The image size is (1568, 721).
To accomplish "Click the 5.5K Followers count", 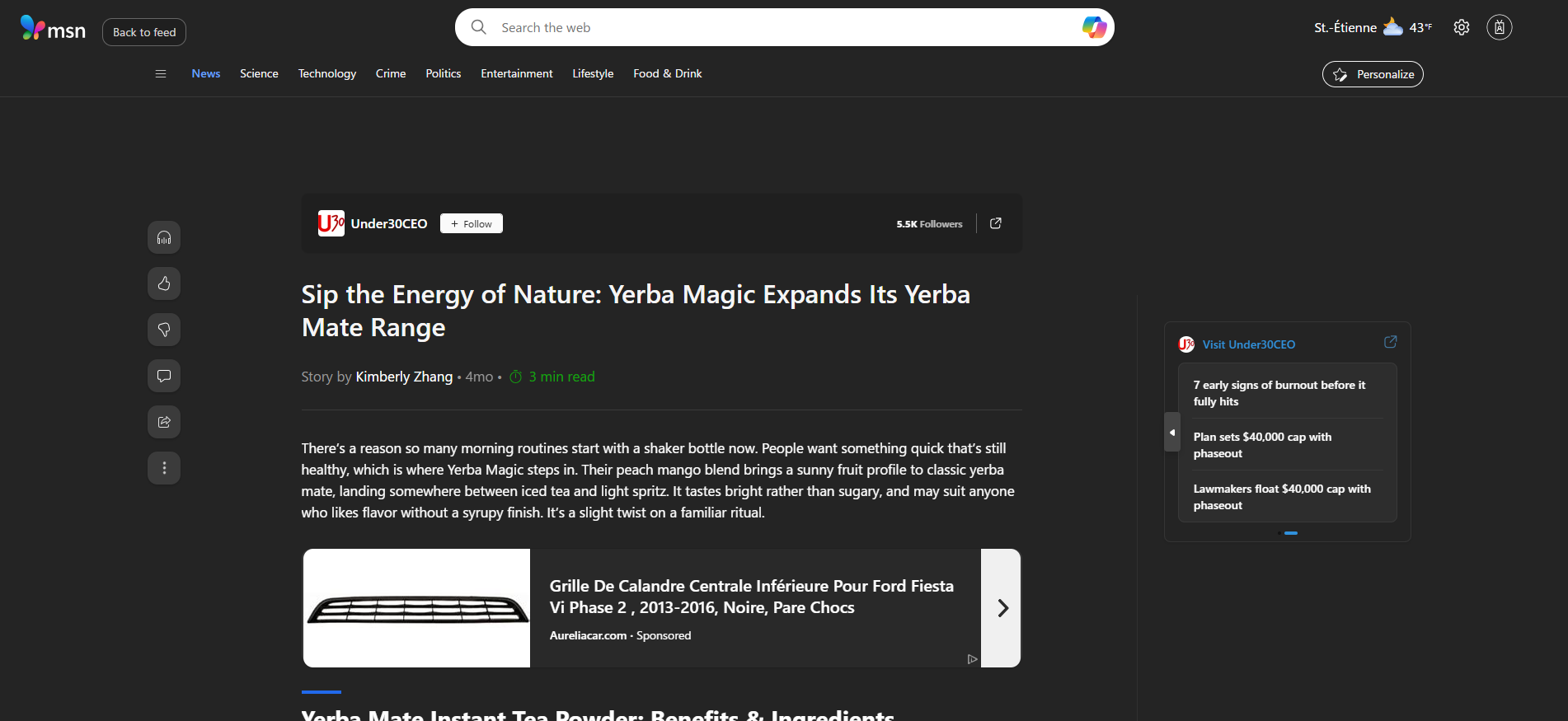I will (x=929, y=224).
